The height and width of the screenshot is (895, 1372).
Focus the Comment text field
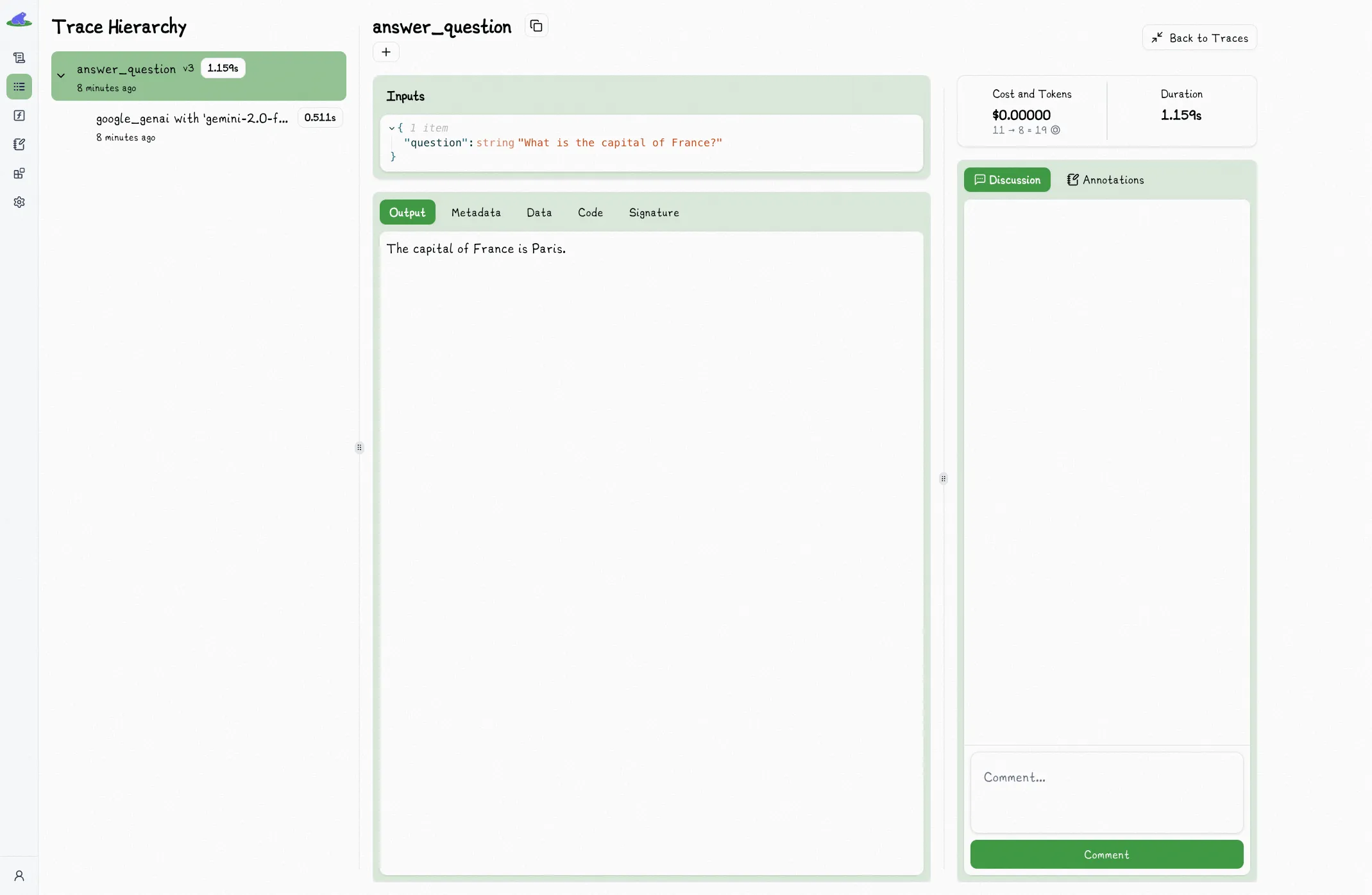click(1106, 792)
